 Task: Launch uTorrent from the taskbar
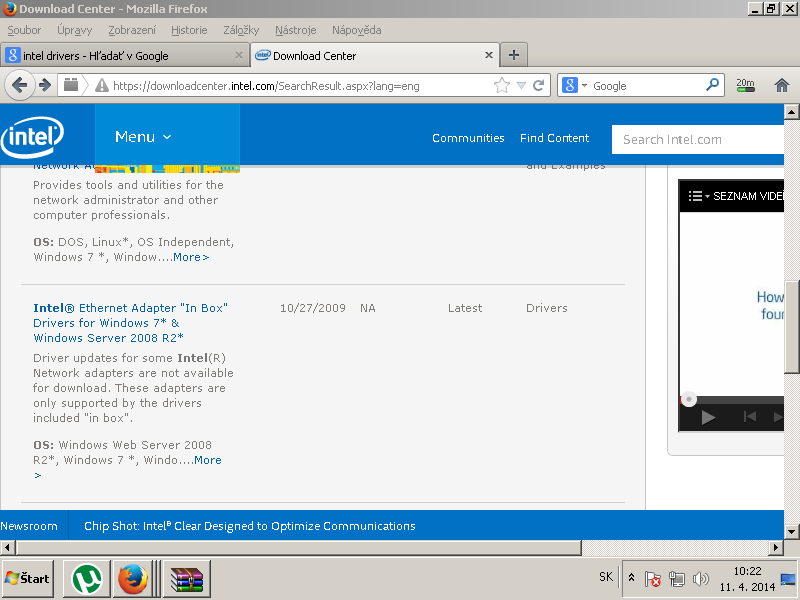pyautogui.click(x=86, y=579)
